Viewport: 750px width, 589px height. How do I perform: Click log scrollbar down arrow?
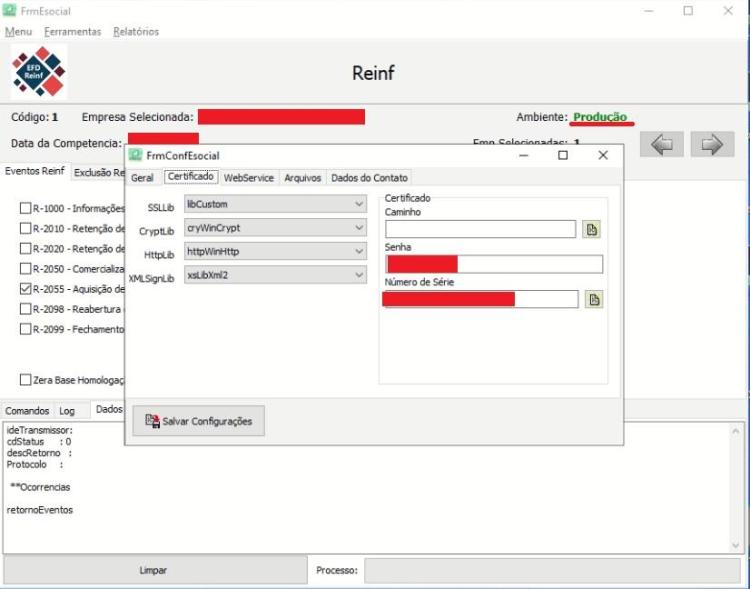(735, 545)
